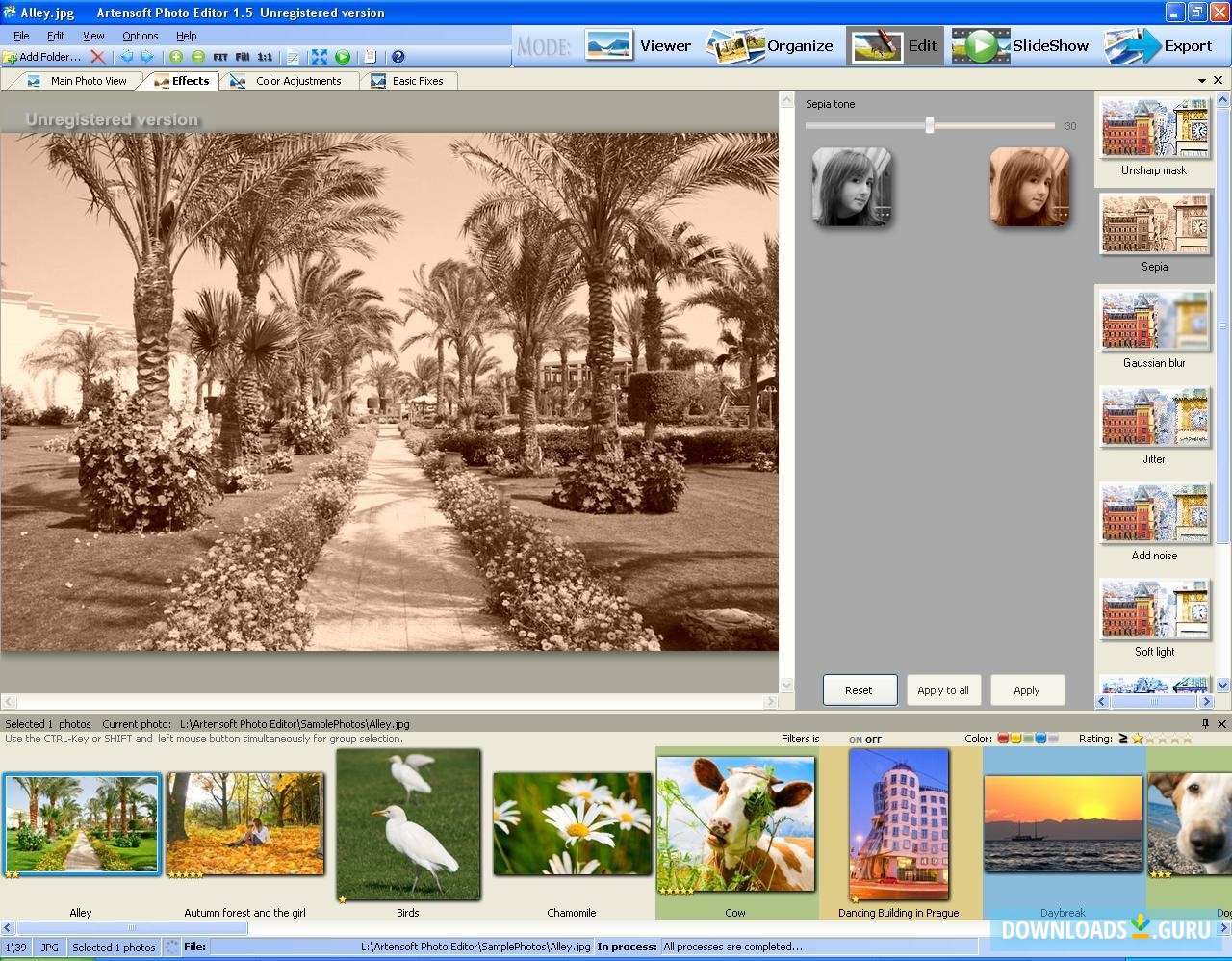Open Help via question mark icon
The width and height of the screenshot is (1232, 961).
(398, 57)
